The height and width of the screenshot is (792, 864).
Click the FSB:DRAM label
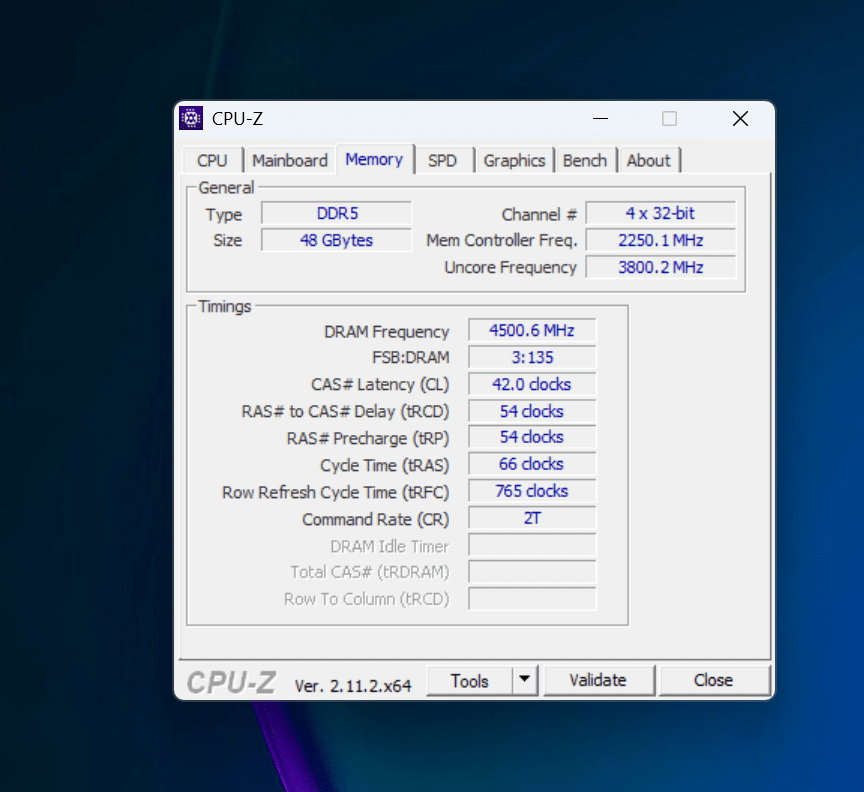(411, 357)
